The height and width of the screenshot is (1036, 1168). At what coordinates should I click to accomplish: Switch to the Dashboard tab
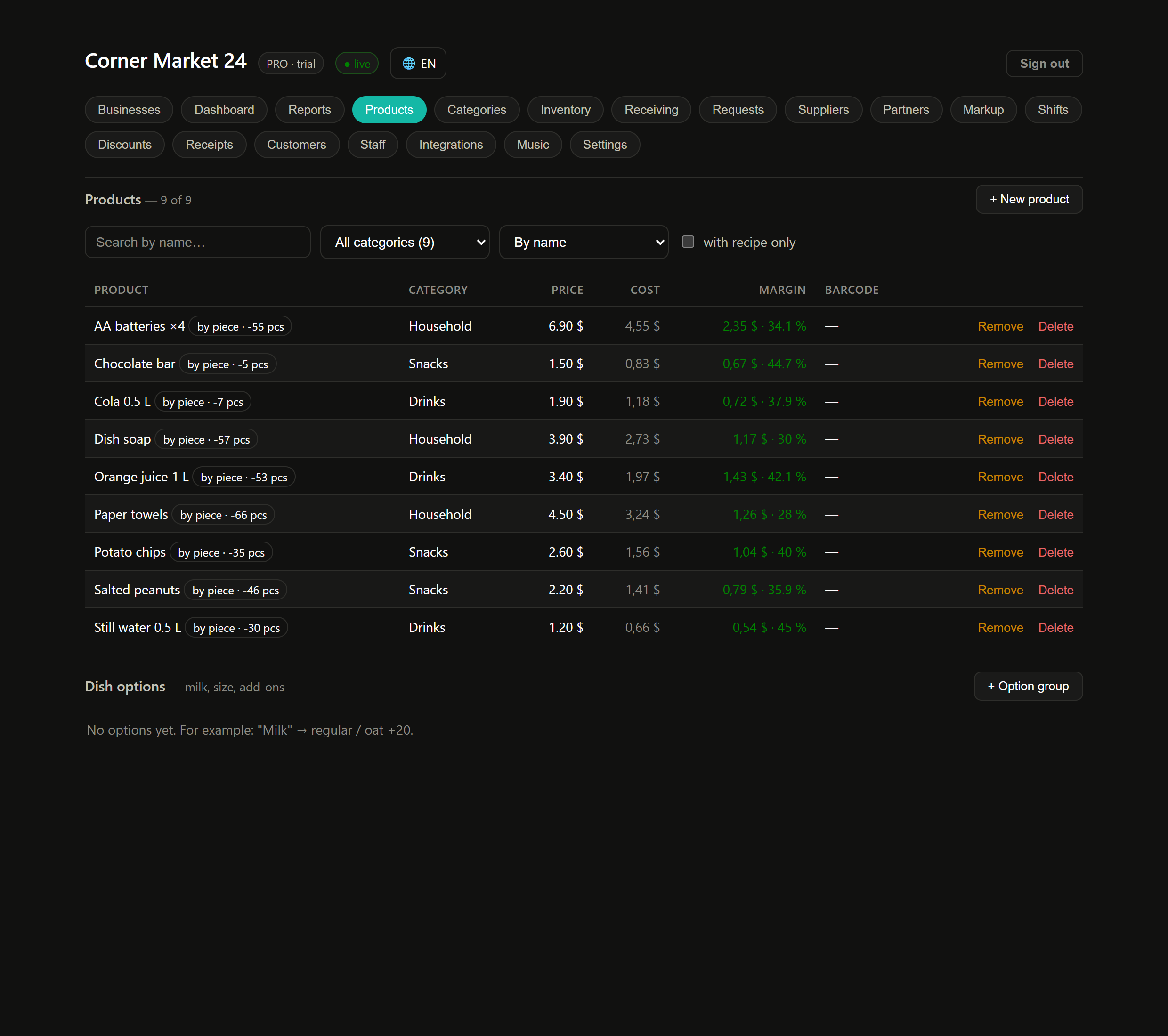(224, 110)
